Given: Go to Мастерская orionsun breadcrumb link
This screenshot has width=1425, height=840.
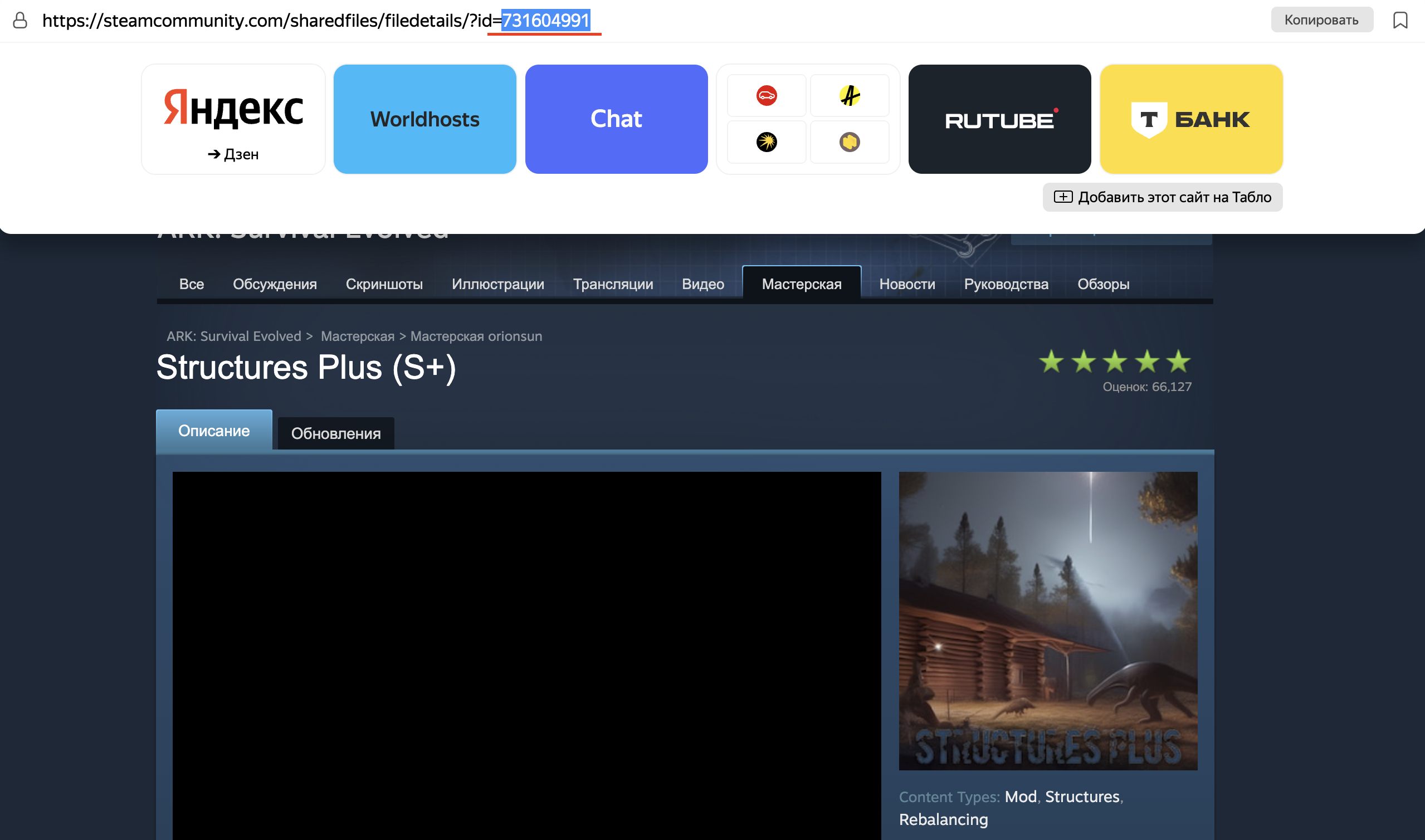Looking at the screenshot, I should point(476,336).
